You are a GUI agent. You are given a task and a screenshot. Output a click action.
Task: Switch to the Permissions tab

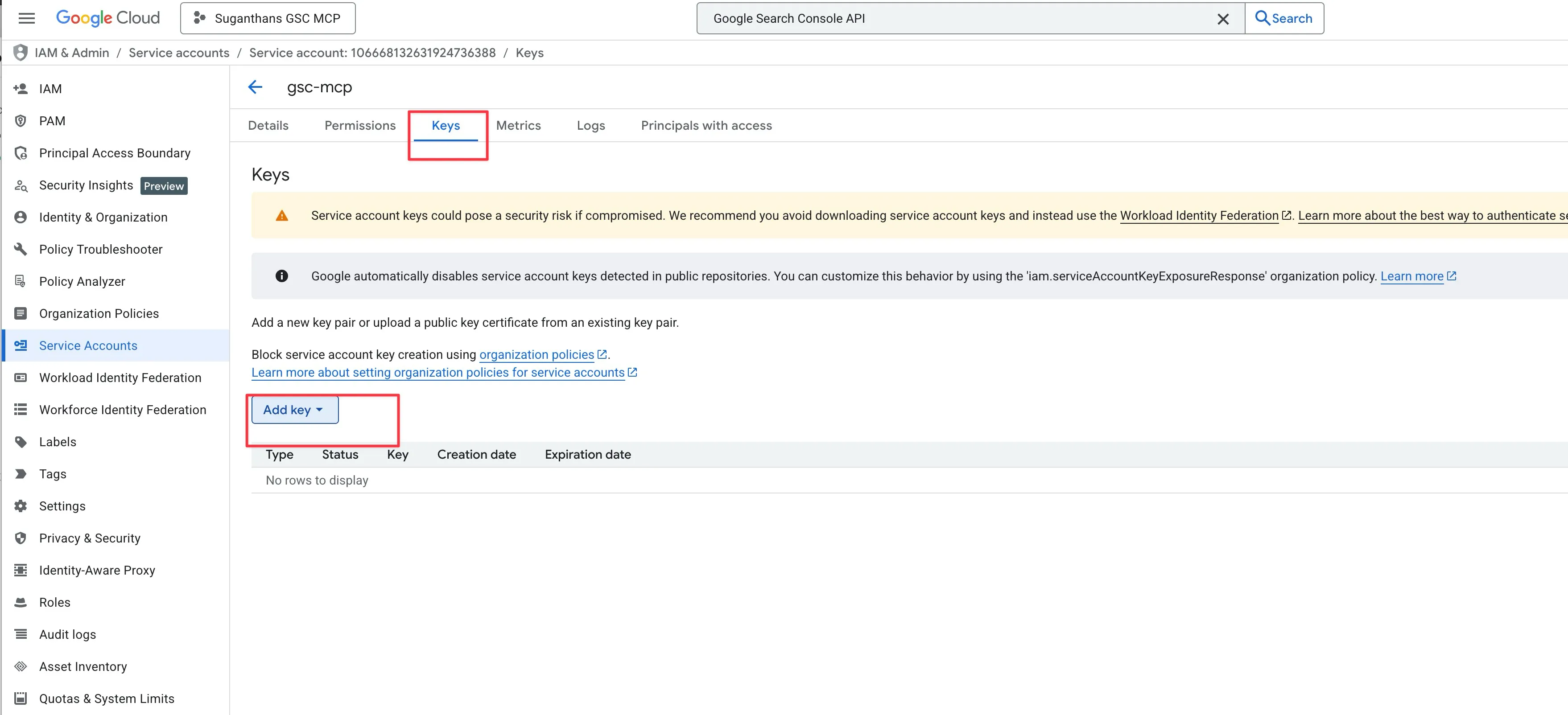[360, 125]
